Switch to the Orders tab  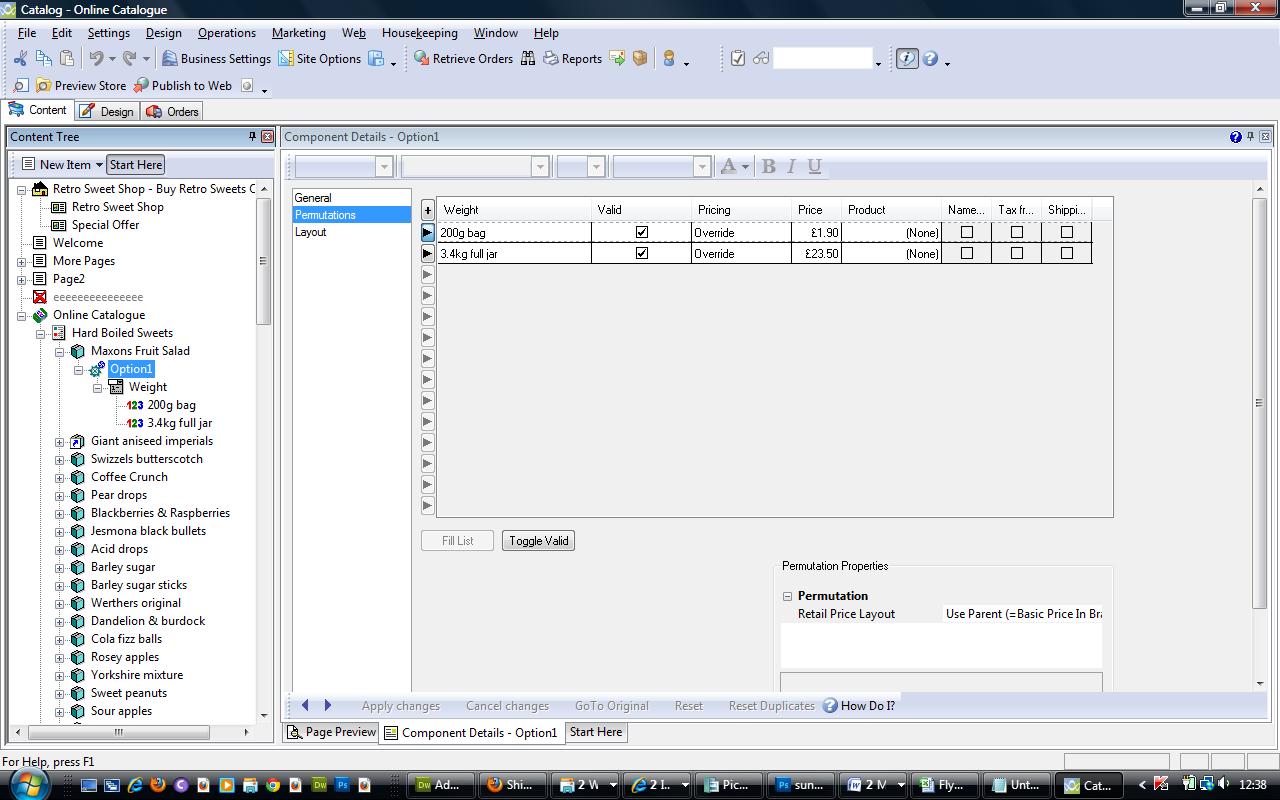pyautogui.click(x=172, y=112)
